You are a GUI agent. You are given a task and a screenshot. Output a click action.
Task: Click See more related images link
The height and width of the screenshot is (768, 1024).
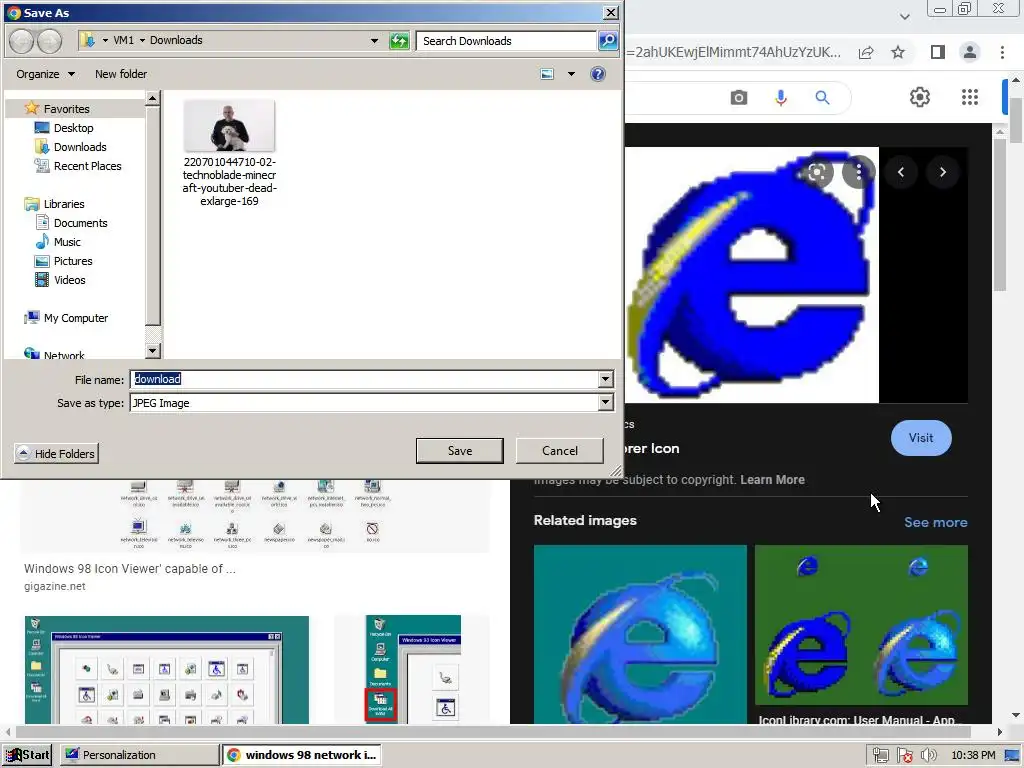coord(936,522)
